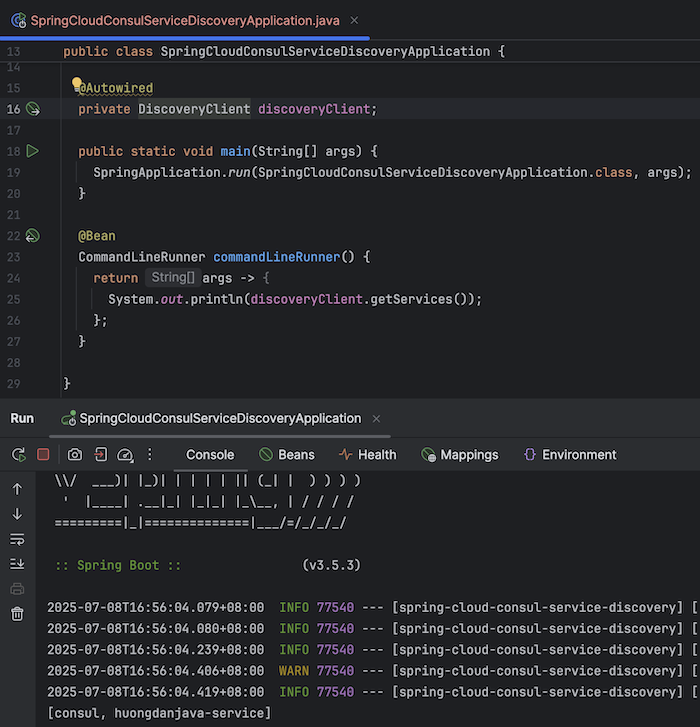Viewport: 700px width, 727px height.
Task: Click the exit/attach debugger icon
Action: (100, 454)
